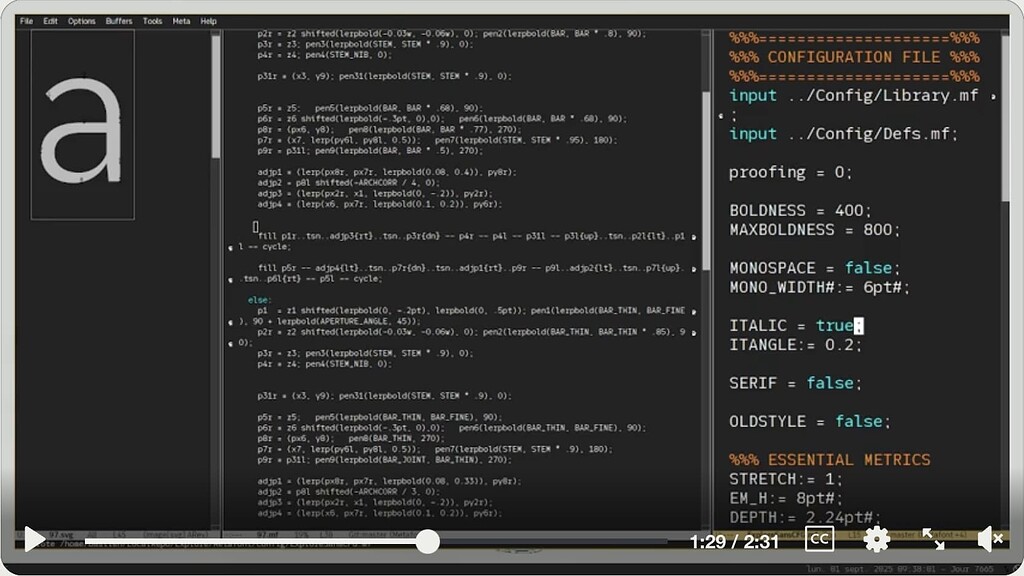Open the Meta menu
1024x576 pixels.
[181, 20]
